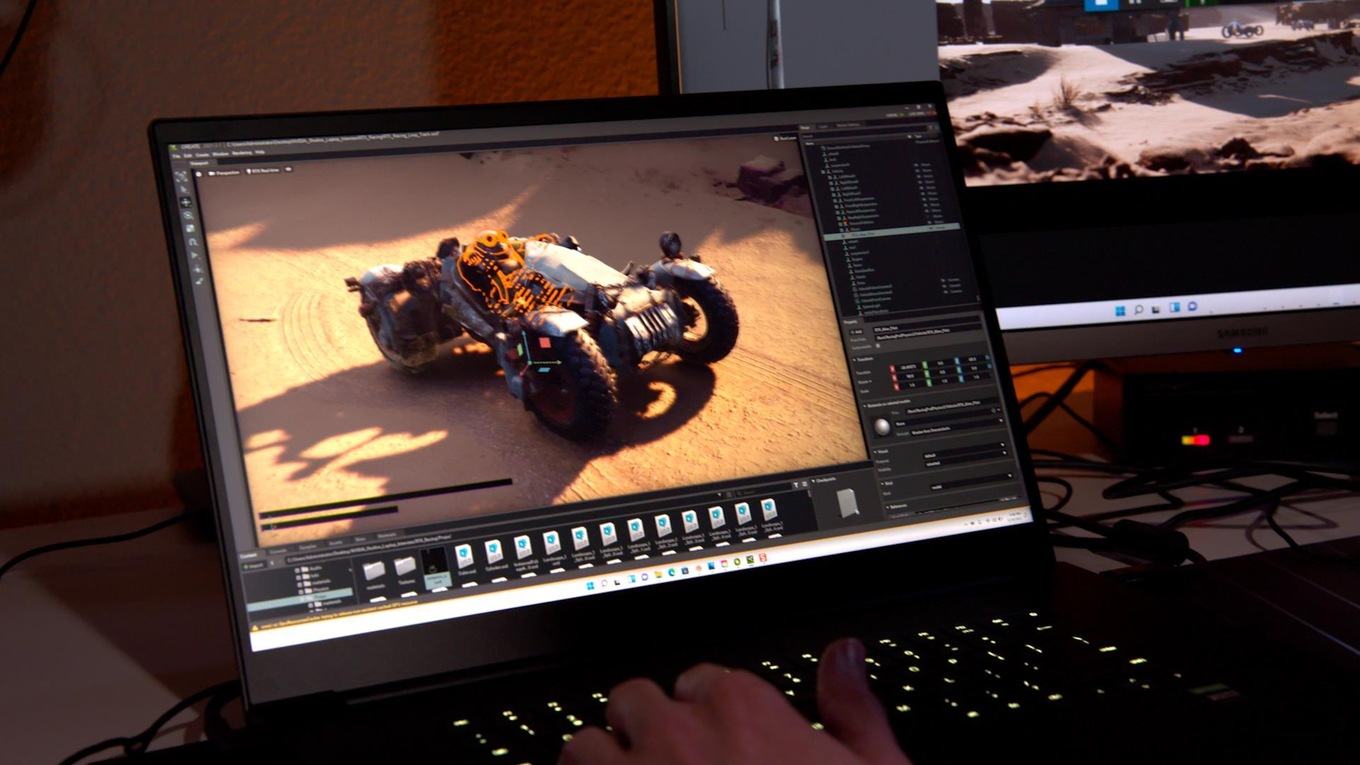Toggle the Instanceable checkbox
The width and height of the screenshot is (1360, 765).
[878, 346]
